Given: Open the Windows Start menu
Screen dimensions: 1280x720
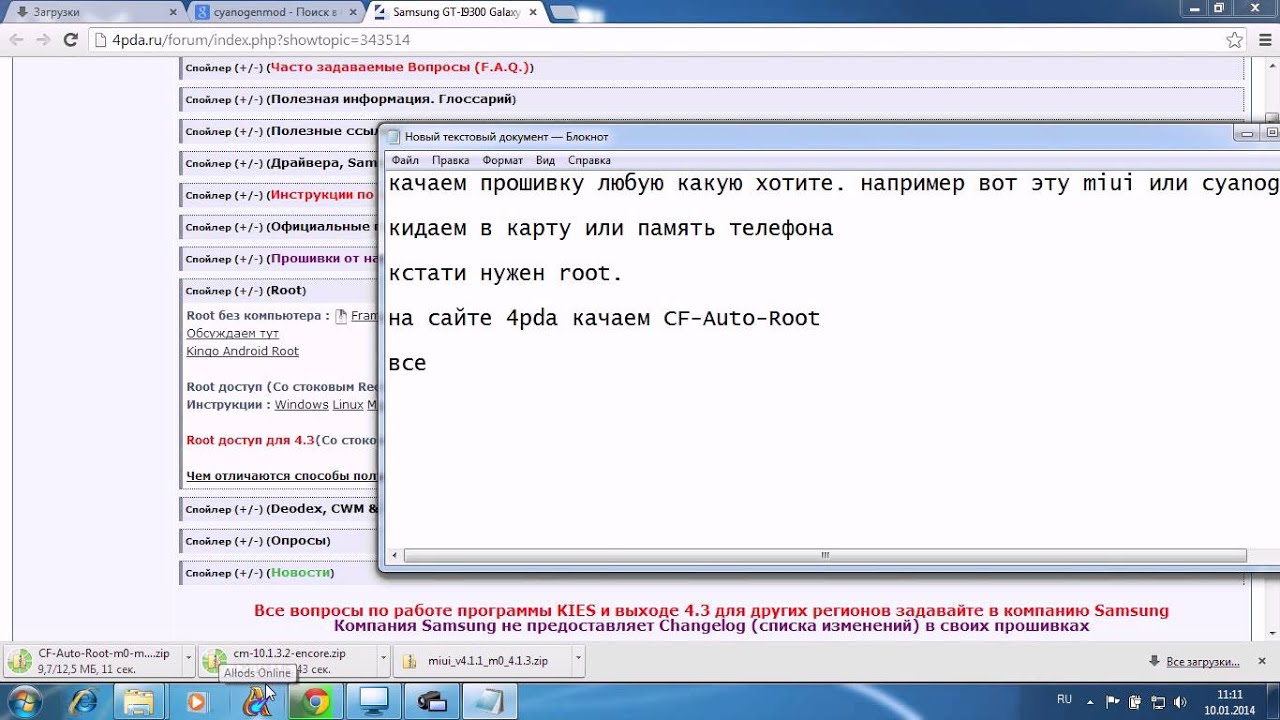Looking at the screenshot, I should pyautogui.click(x=24, y=701).
